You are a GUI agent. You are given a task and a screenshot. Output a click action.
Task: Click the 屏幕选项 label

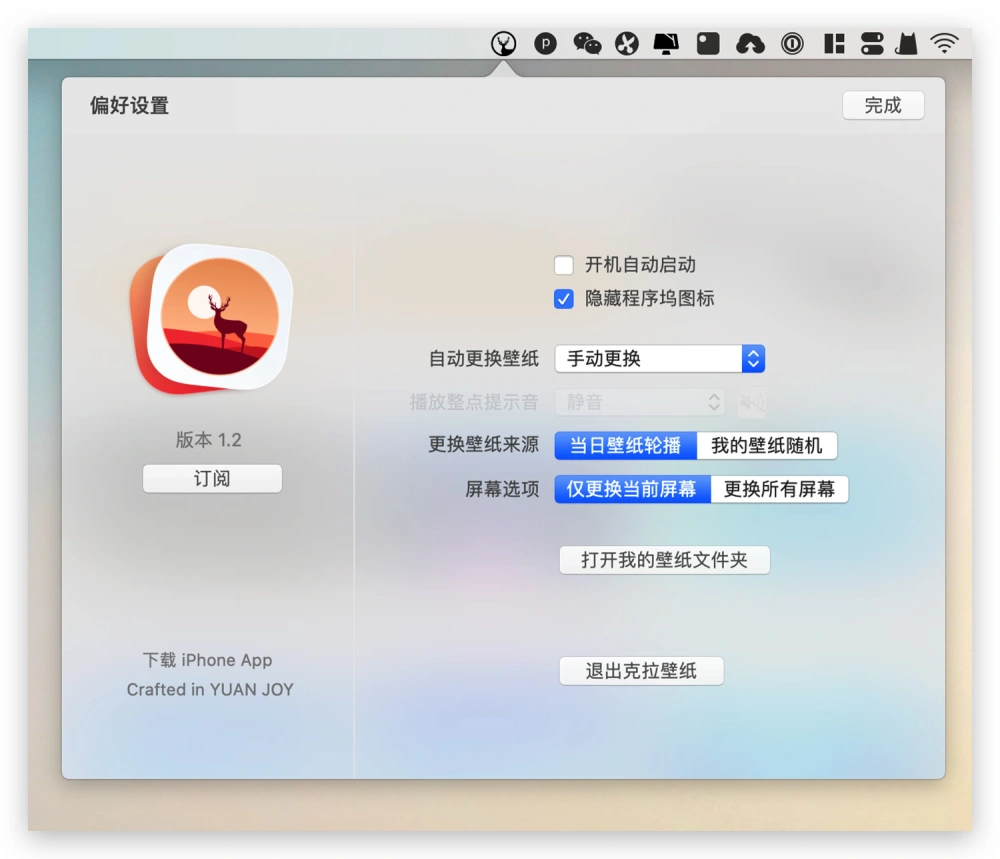(502, 489)
